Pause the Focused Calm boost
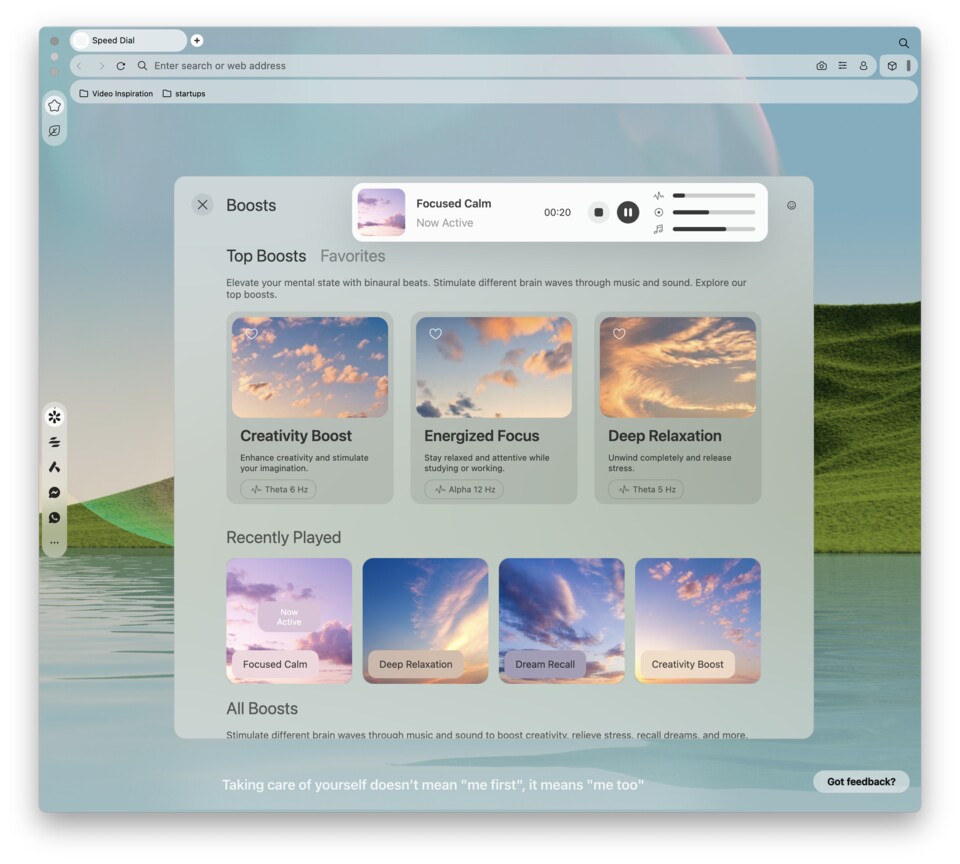The height and width of the screenshot is (864, 960). [627, 212]
